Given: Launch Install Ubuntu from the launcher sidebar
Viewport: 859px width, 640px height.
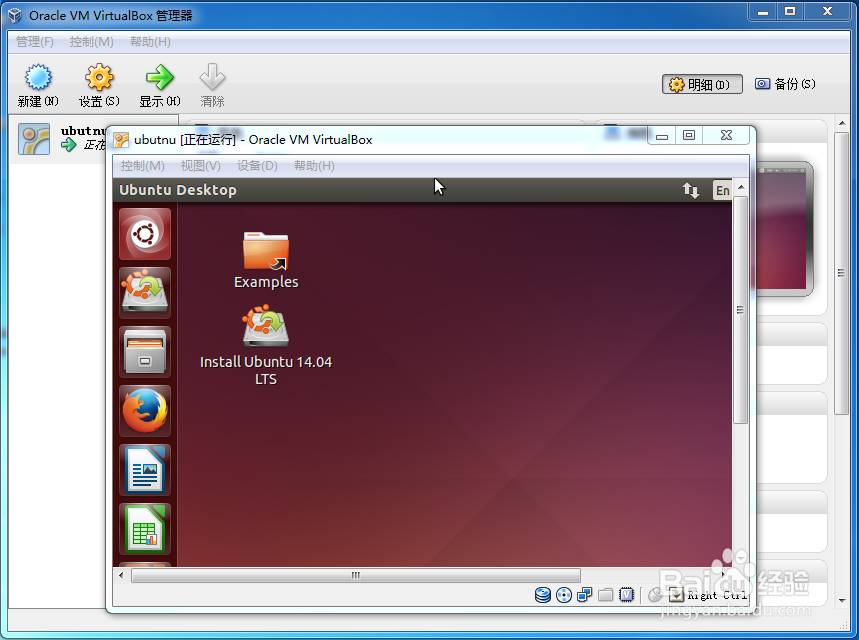Looking at the screenshot, I should [x=145, y=293].
